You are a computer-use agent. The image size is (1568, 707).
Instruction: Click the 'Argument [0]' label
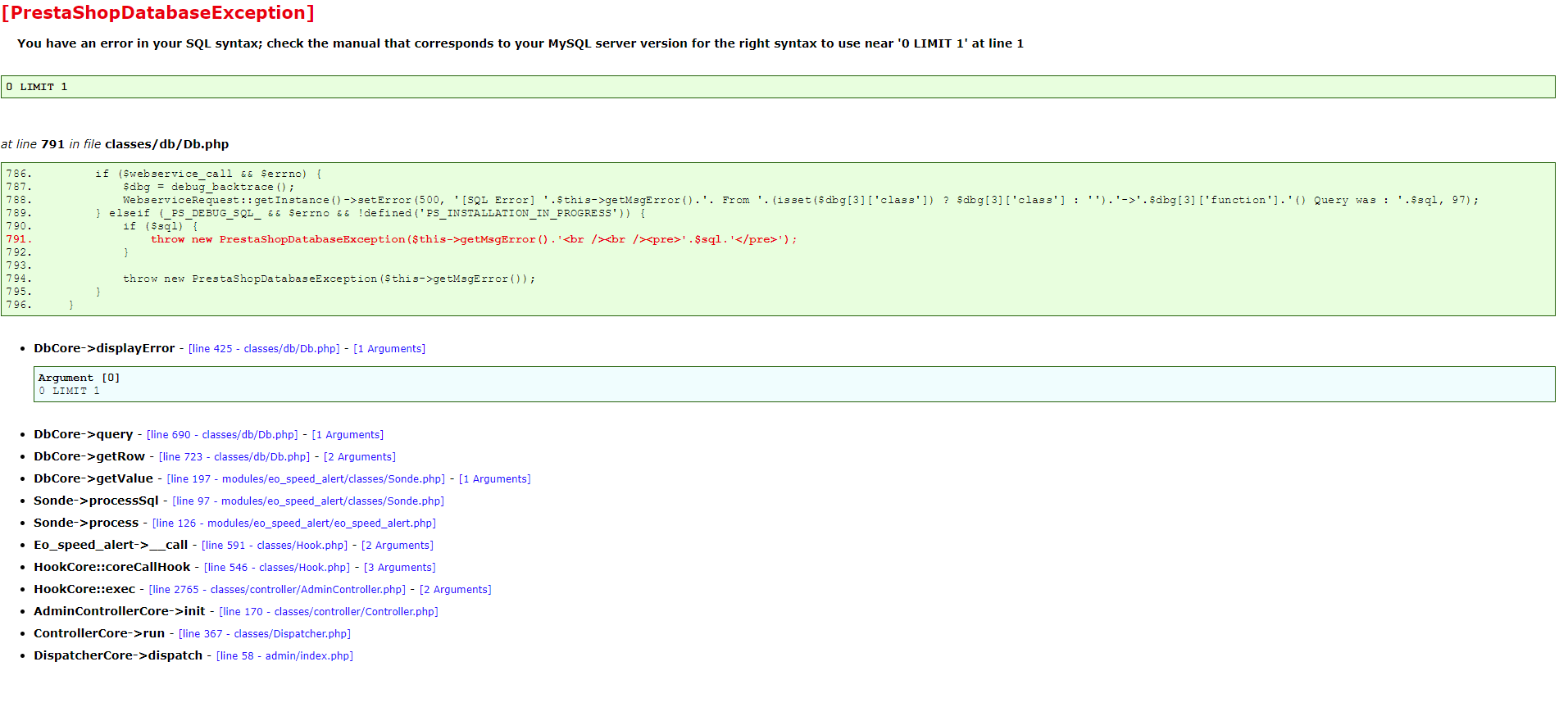[79, 378]
